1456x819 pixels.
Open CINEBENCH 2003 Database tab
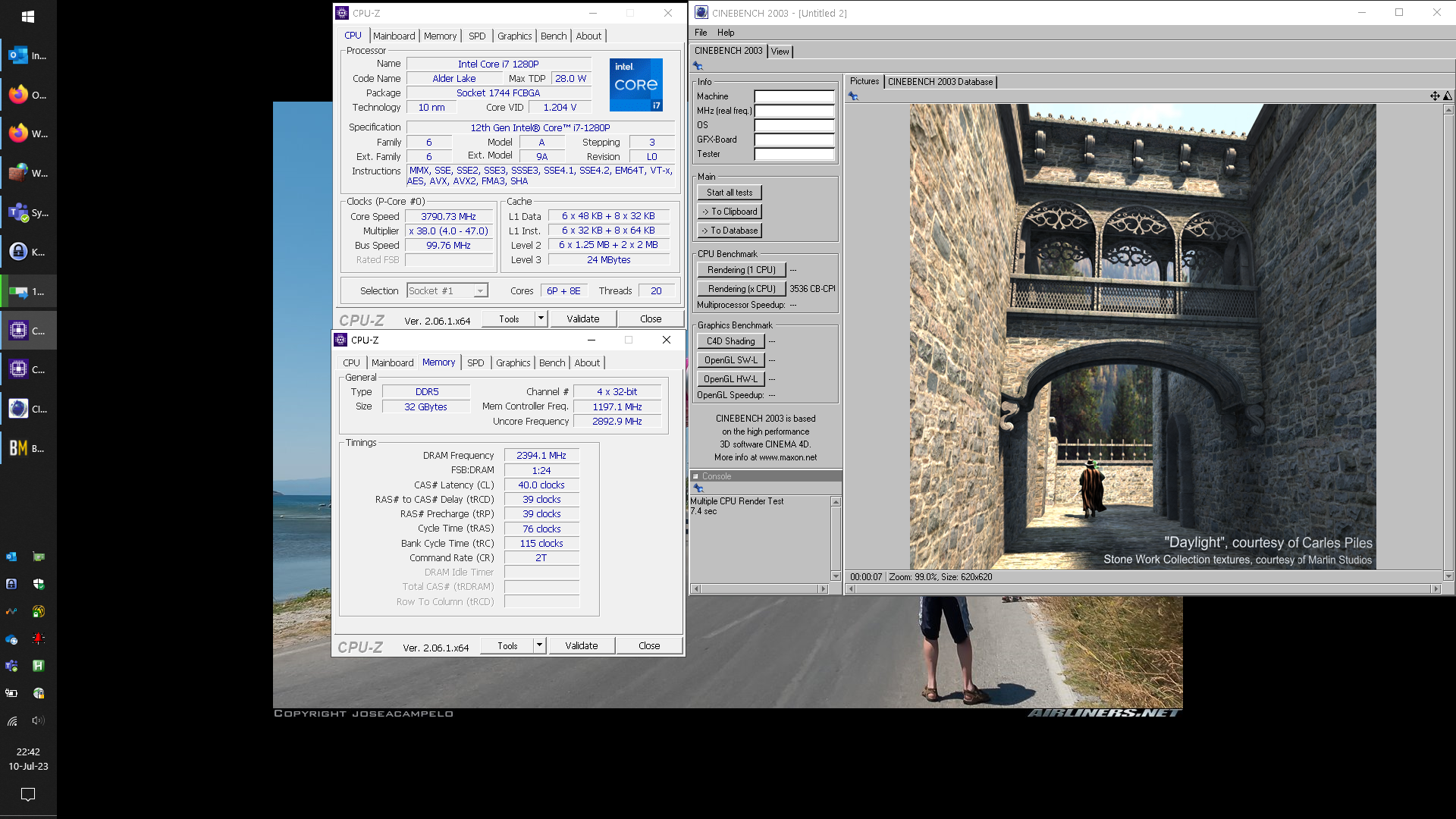pos(940,82)
